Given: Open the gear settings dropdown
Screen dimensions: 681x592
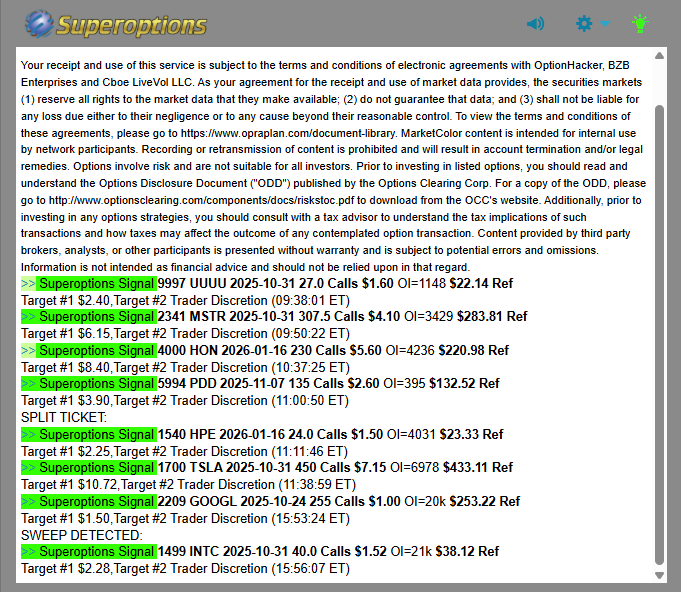Looking at the screenshot, I should click(x=590, y=23).
